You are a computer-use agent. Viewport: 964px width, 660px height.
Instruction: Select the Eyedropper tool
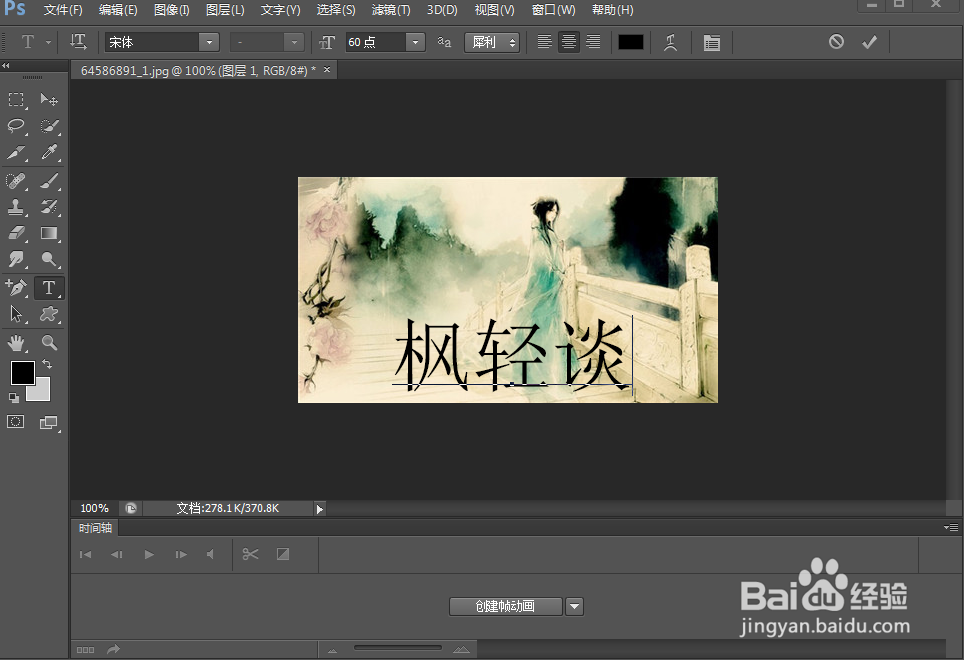49,152
